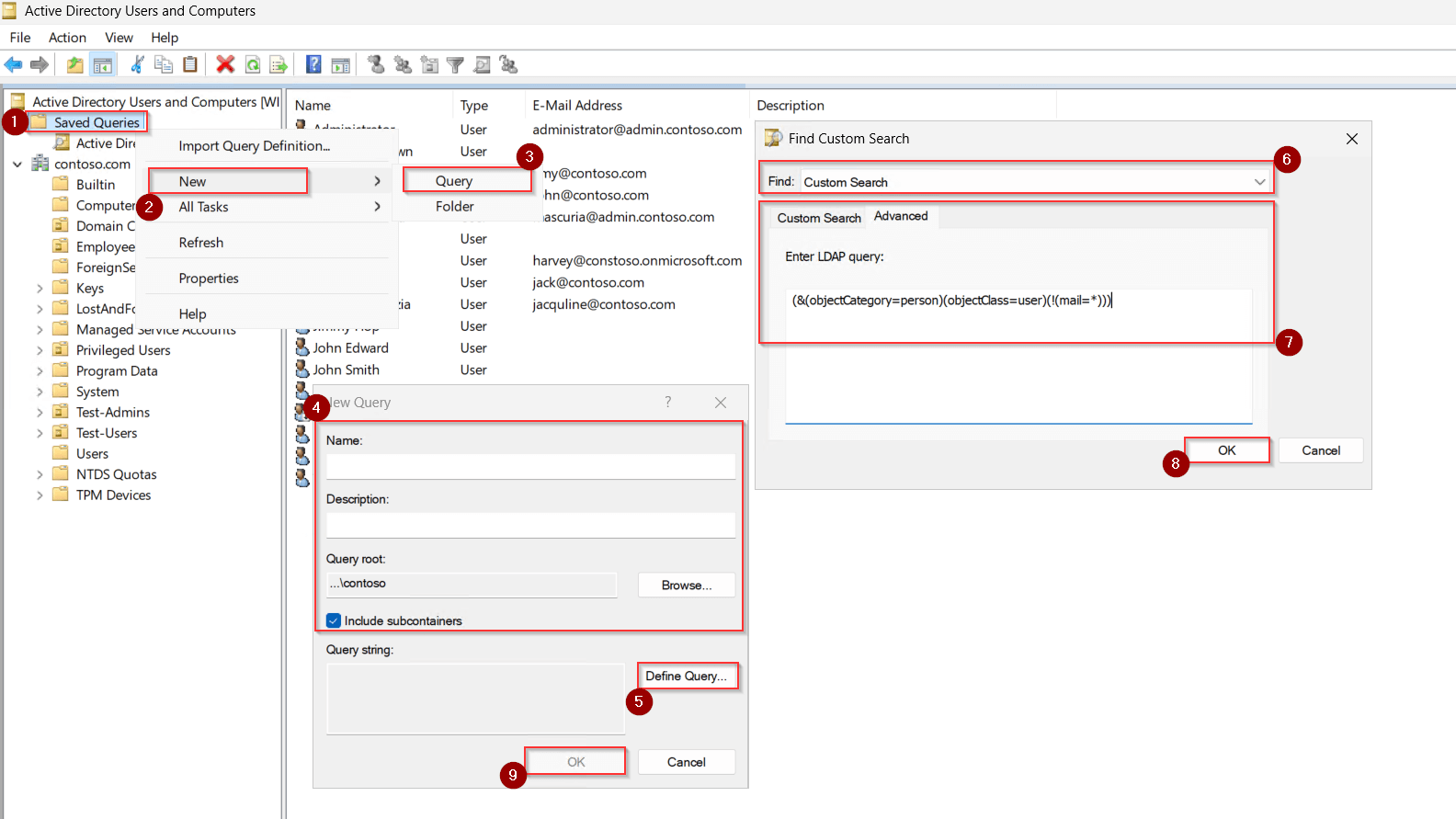Click the Define Query... button
Viewport: 1456px width, 819px height.
(x=687, y=676)
